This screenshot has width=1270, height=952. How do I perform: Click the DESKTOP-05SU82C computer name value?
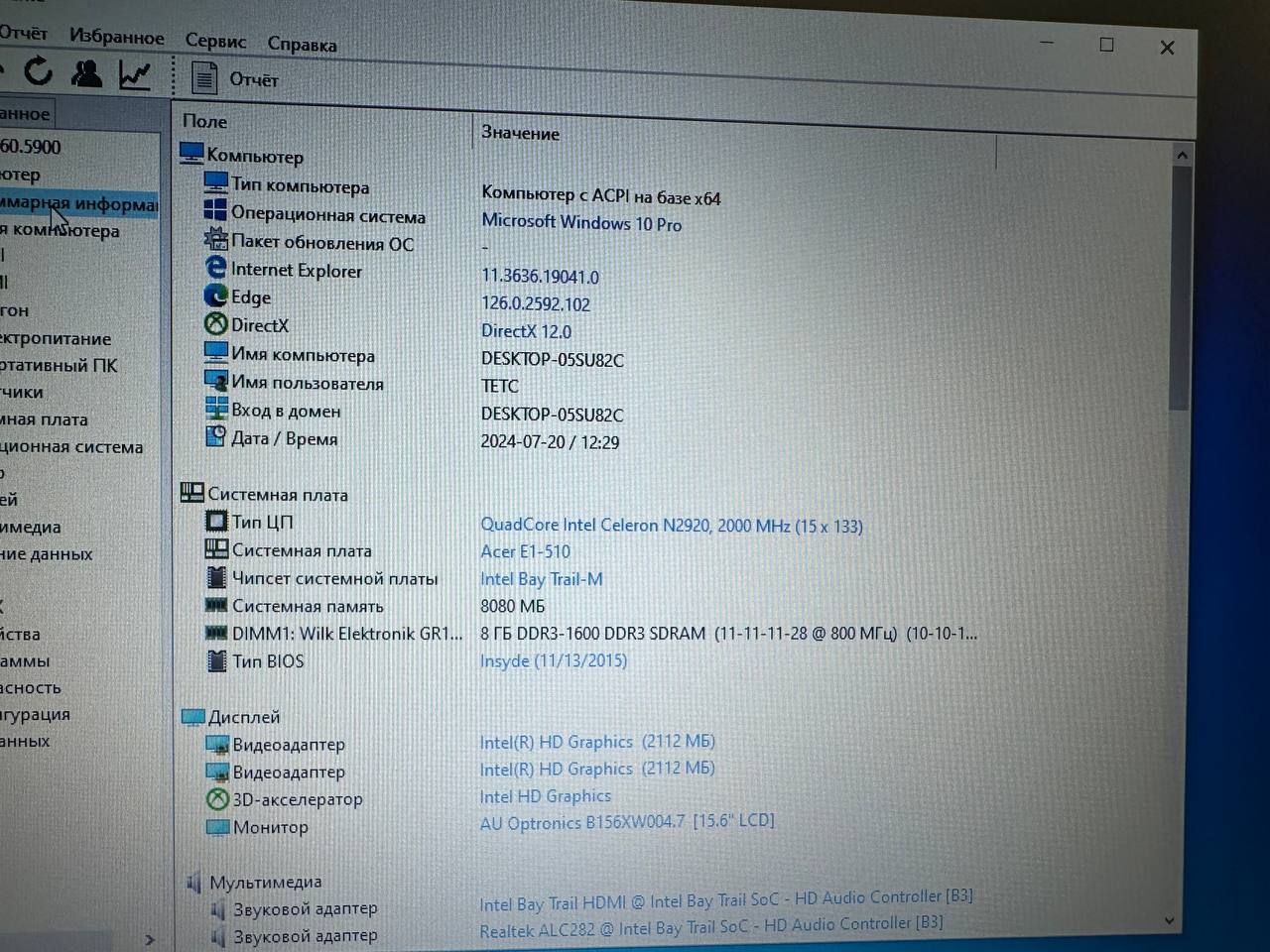click(x=553, y=360)
